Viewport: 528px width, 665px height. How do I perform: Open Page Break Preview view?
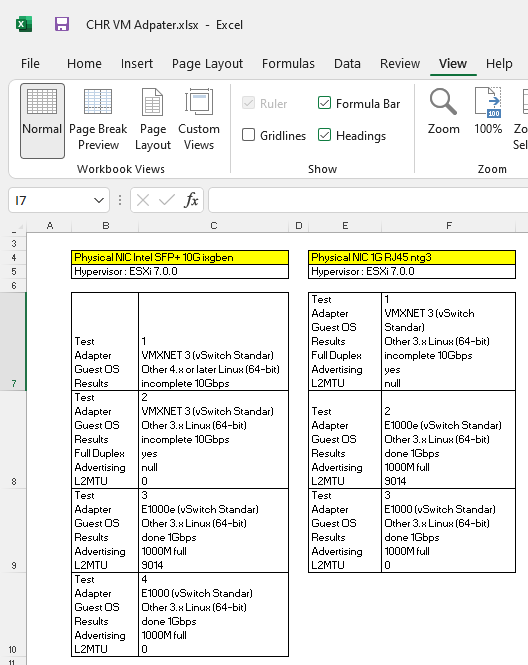point(98,120)
